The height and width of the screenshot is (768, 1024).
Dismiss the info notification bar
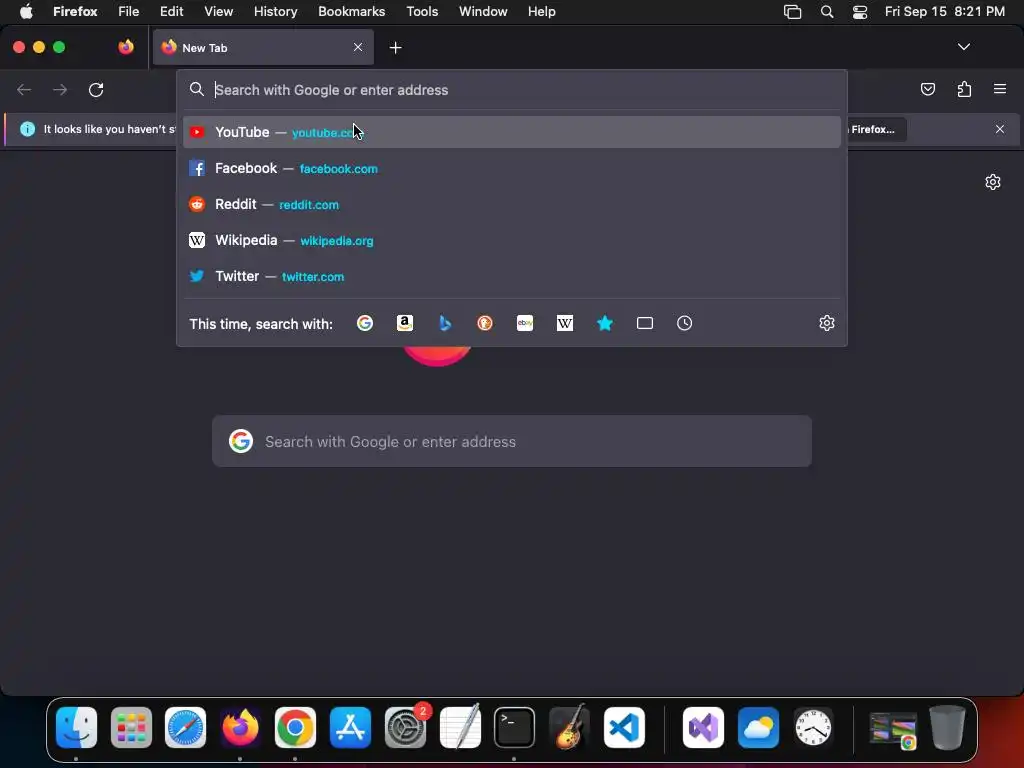pos(1000,129)
